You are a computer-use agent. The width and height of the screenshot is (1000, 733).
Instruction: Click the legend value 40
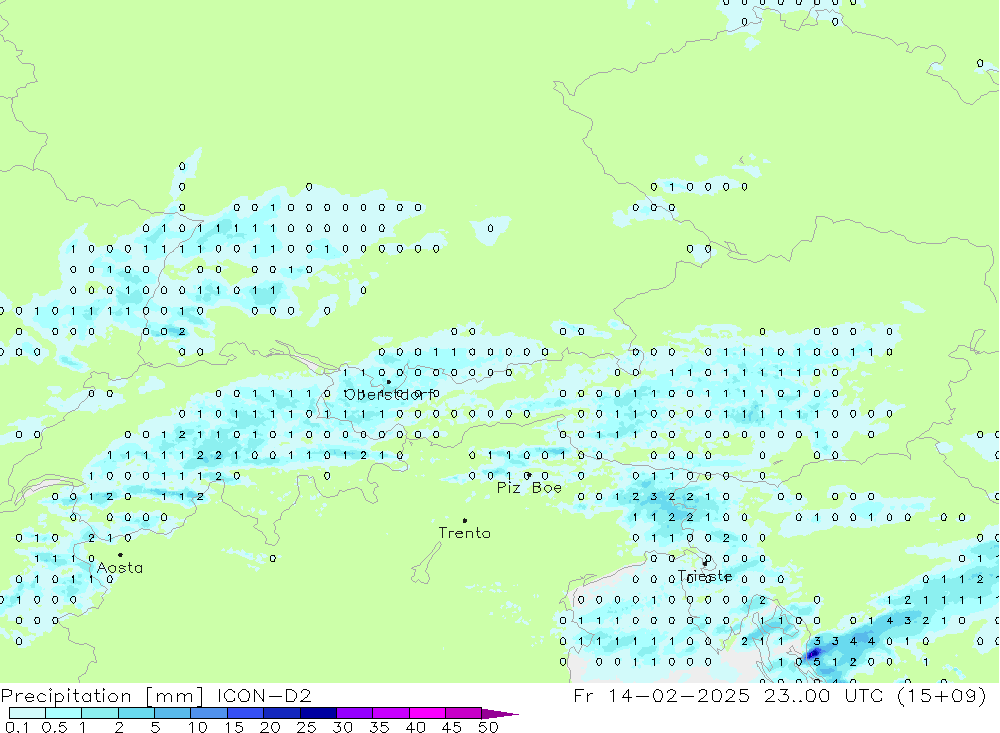[x=416, y=727]
